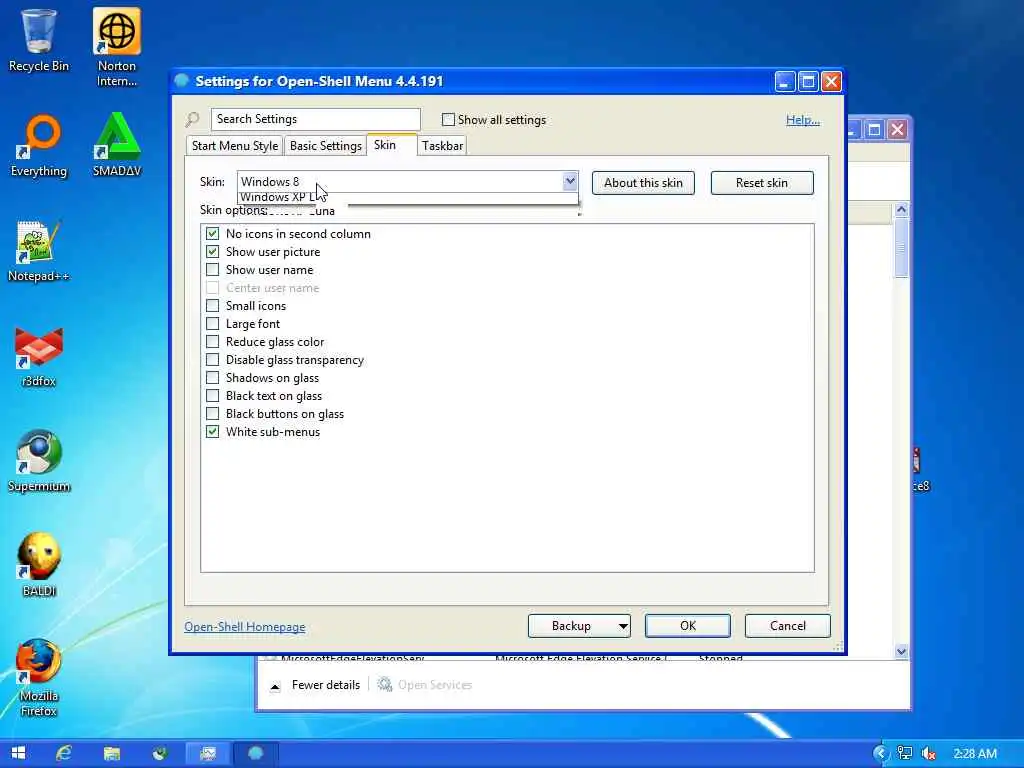Select the Open-Shell shell icon in taskbar
1024x768 pixels.
coord(159,753)
